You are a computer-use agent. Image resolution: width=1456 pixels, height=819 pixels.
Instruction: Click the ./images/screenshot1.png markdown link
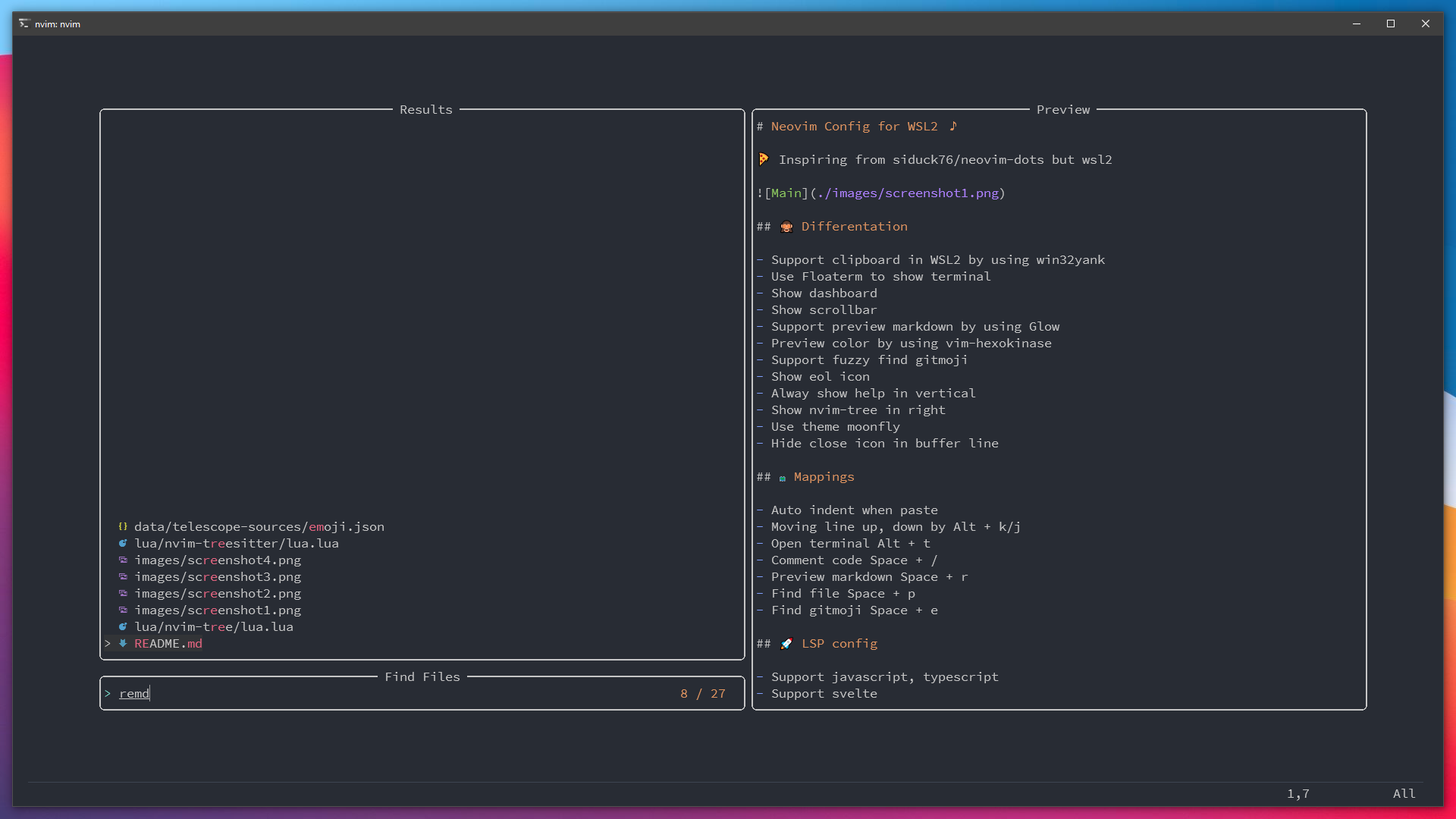tap(908, 193)
